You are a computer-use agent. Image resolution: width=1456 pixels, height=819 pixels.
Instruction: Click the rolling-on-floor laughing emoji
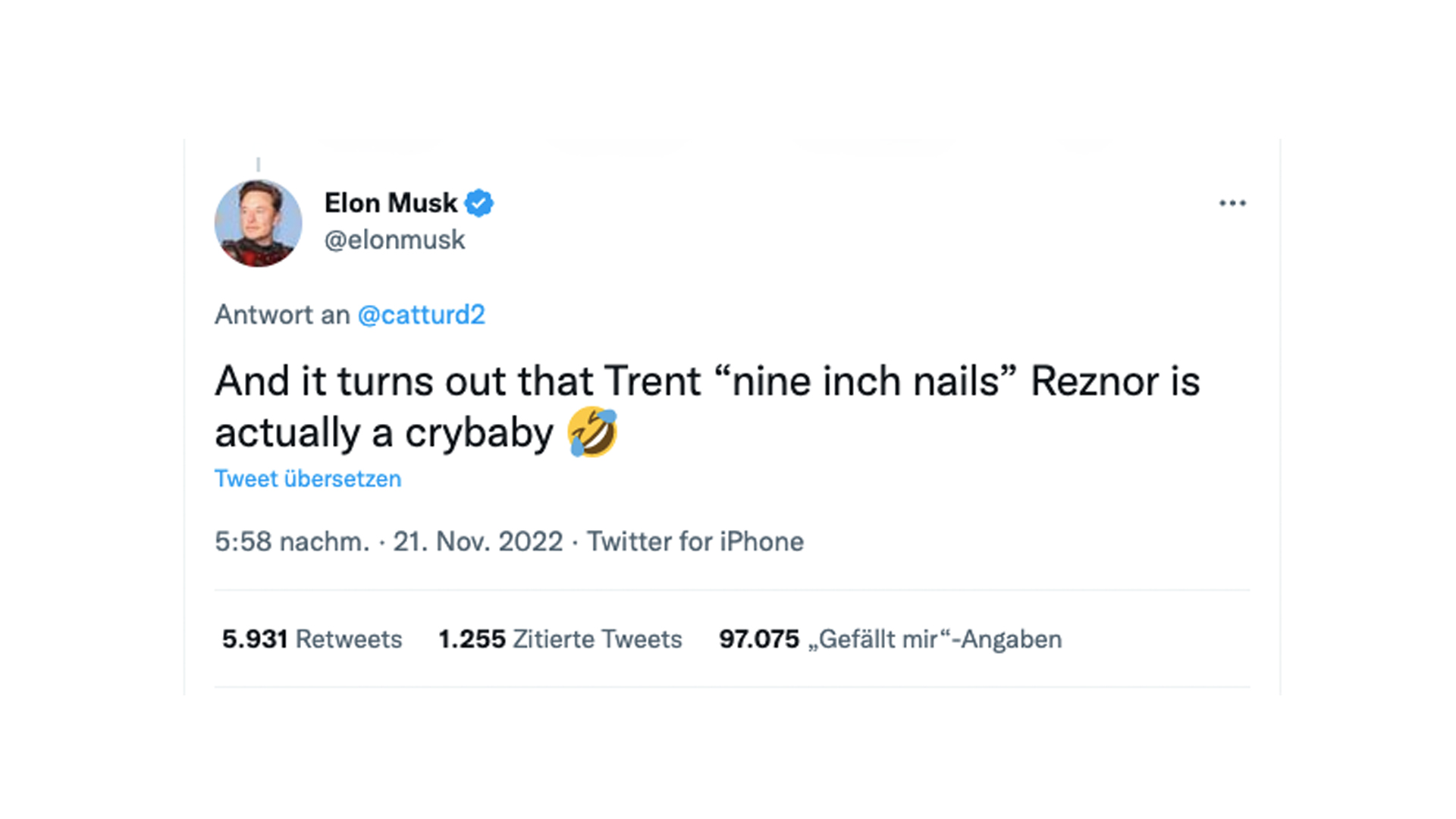[592, 432]
